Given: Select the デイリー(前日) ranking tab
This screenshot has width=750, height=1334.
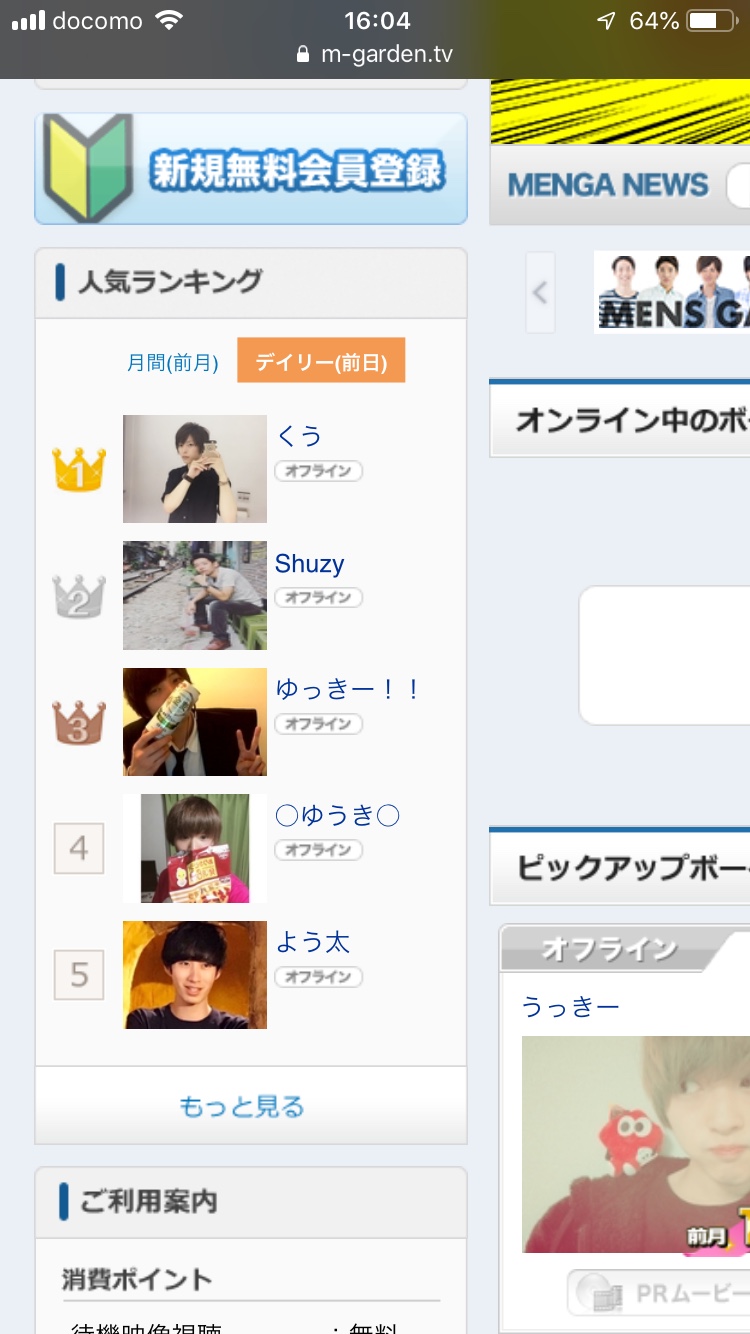Looking at the screenshot, I should pos(321,361).
